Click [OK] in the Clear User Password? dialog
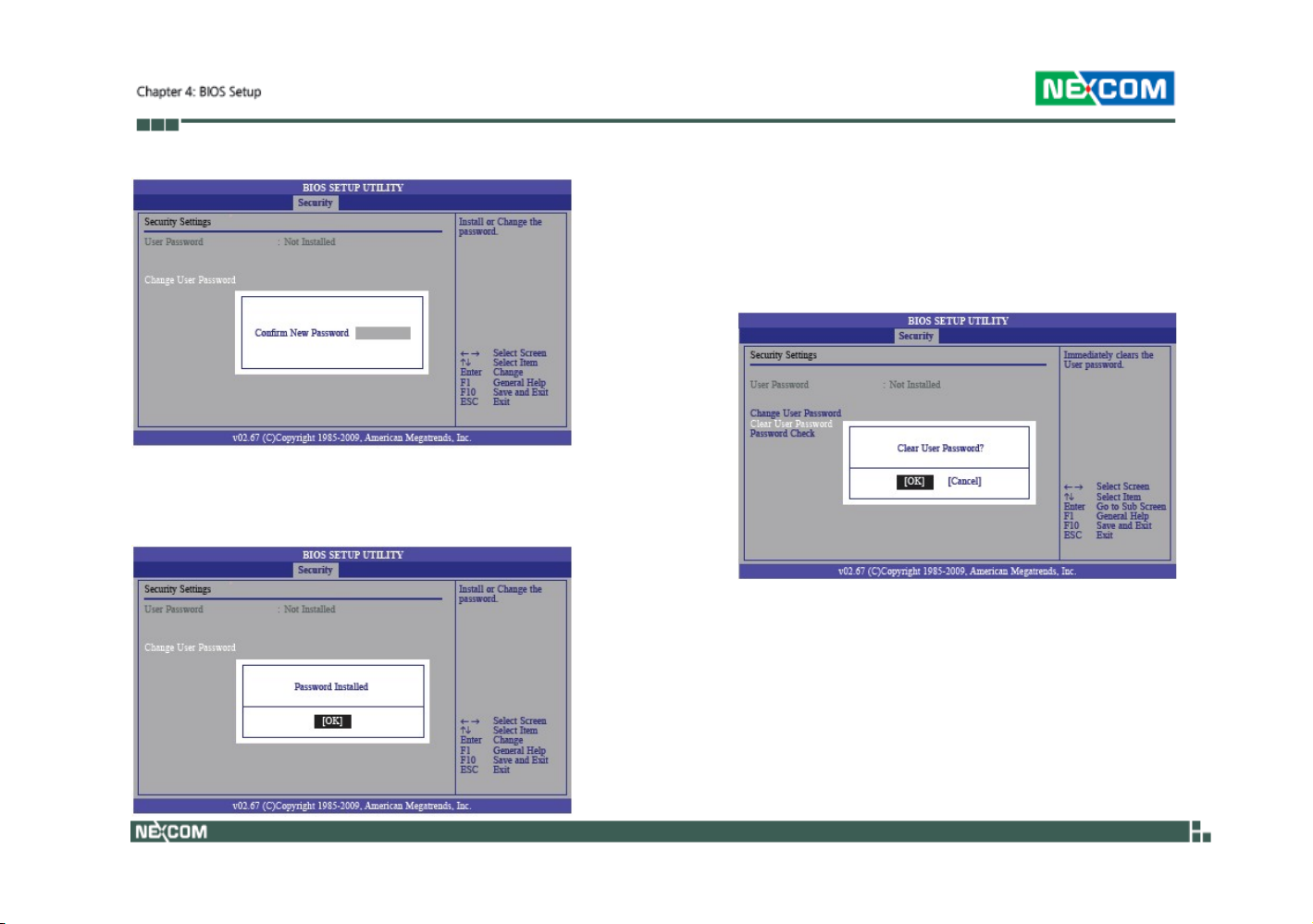Image resolution: width=1313 pixels, height=924 pixels. [x=914, y=481]
